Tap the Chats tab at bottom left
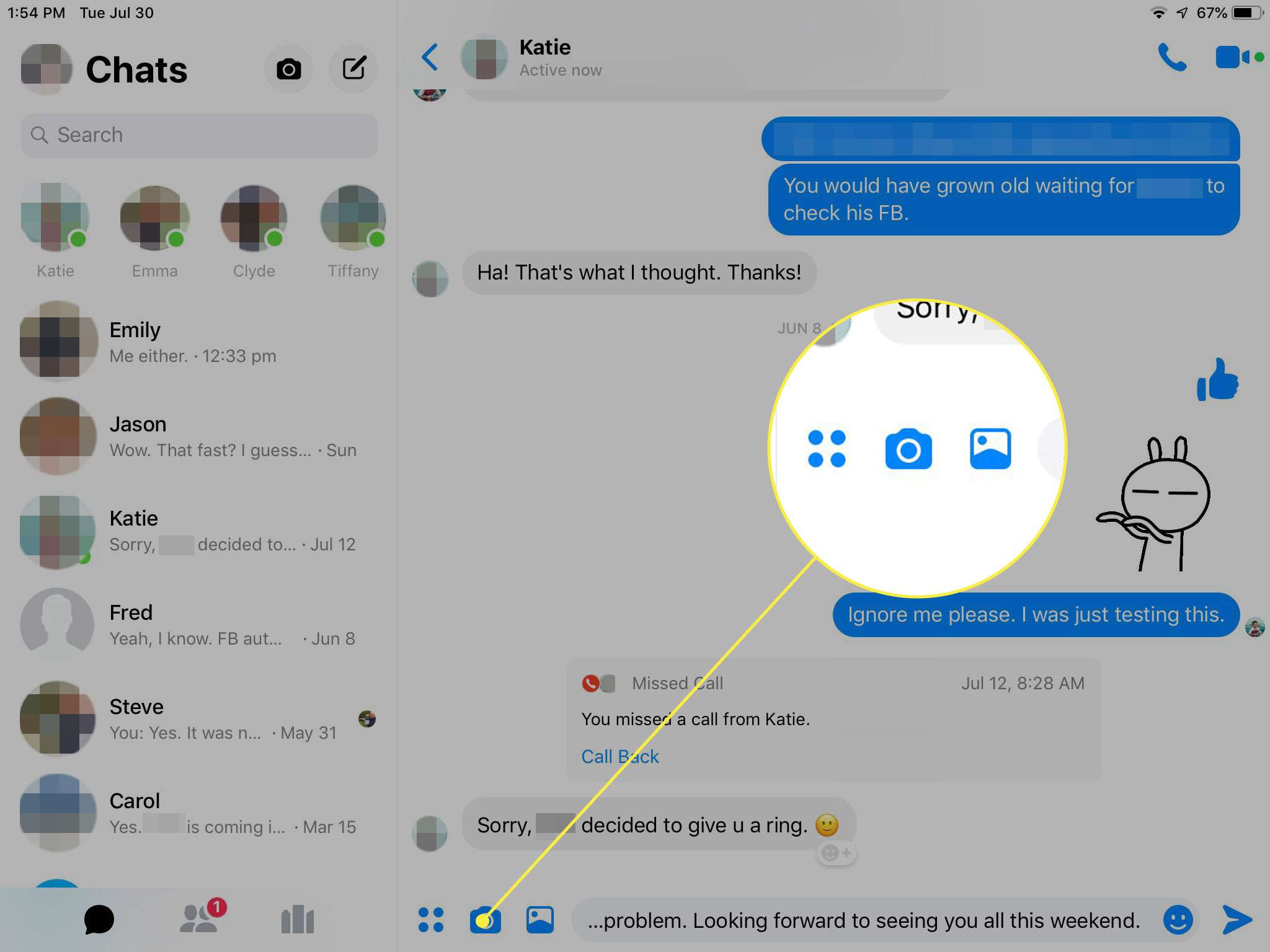1270x952 pixels. tap(99, 918)
